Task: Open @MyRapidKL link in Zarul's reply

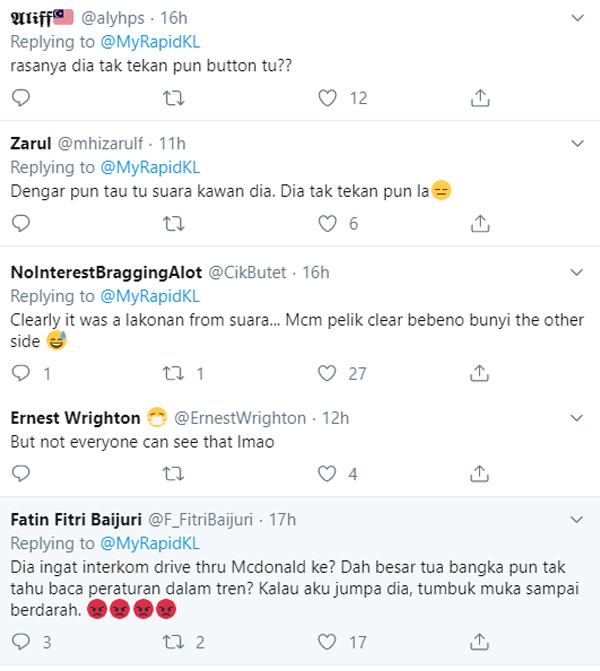Action: [150, 166]
